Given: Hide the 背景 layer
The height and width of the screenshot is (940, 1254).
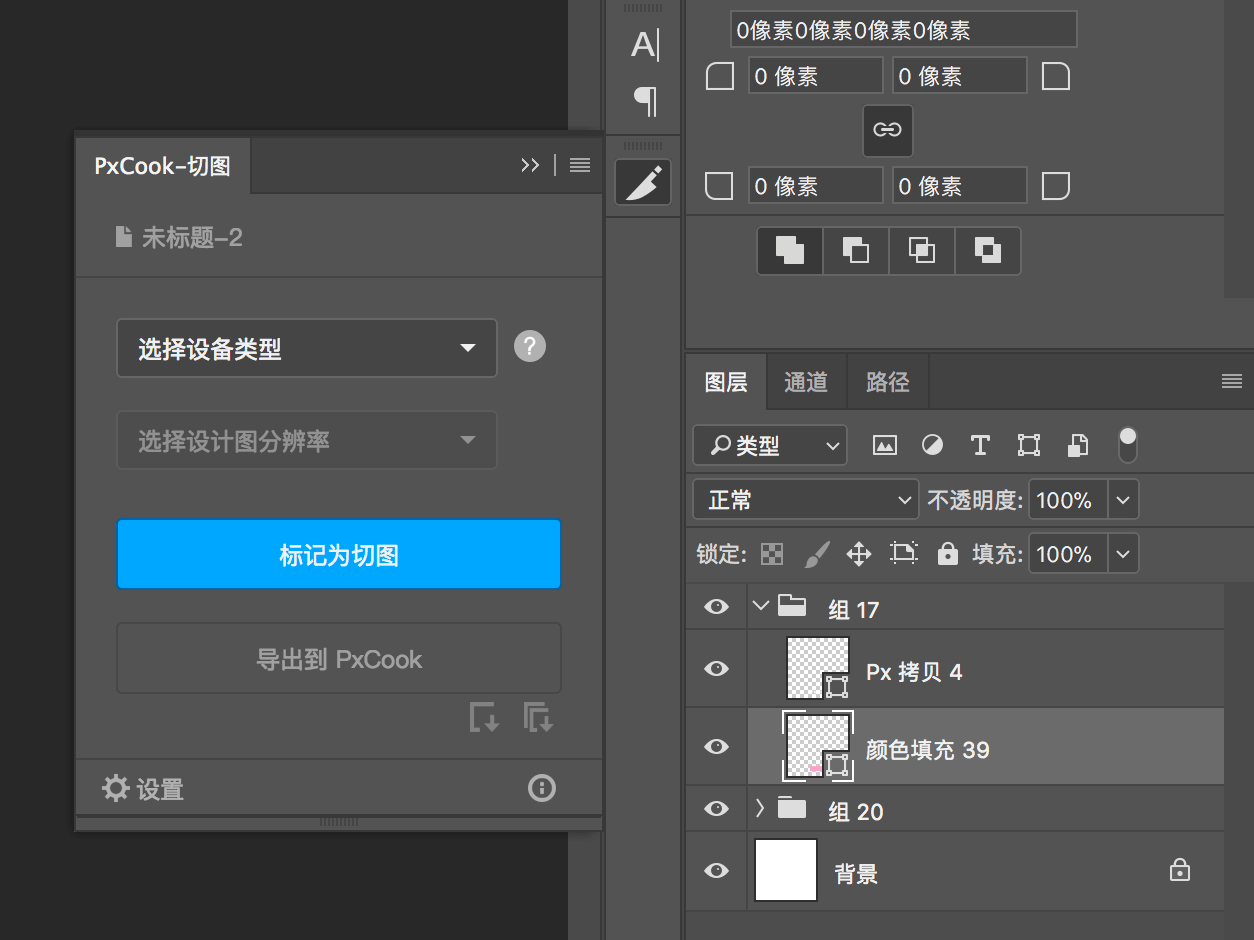Looking at the screenshot, I should pos(716,871).
